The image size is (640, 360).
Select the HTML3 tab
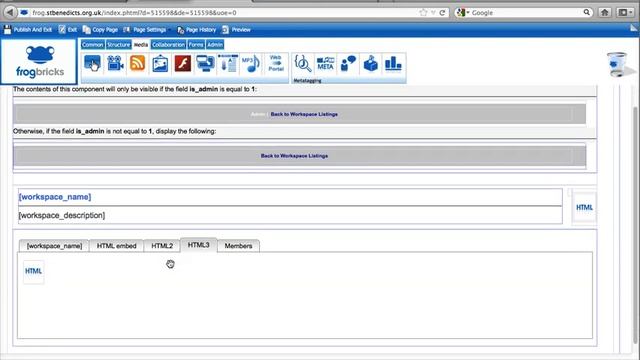(x=198, y=245)
